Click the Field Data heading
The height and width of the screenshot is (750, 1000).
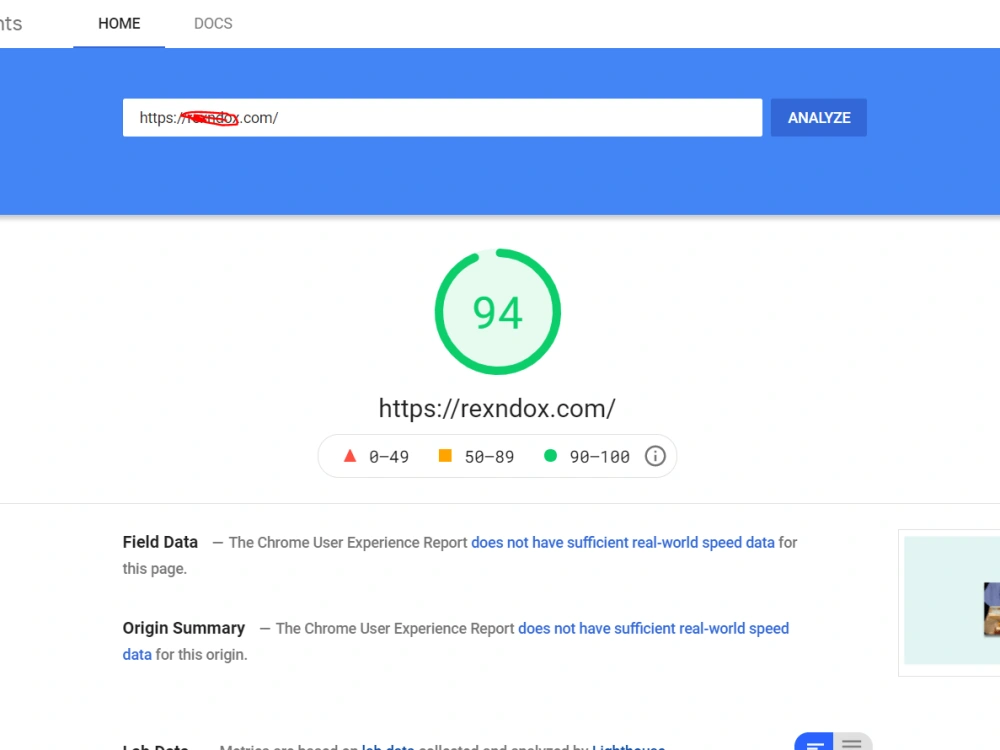(160, 542)
